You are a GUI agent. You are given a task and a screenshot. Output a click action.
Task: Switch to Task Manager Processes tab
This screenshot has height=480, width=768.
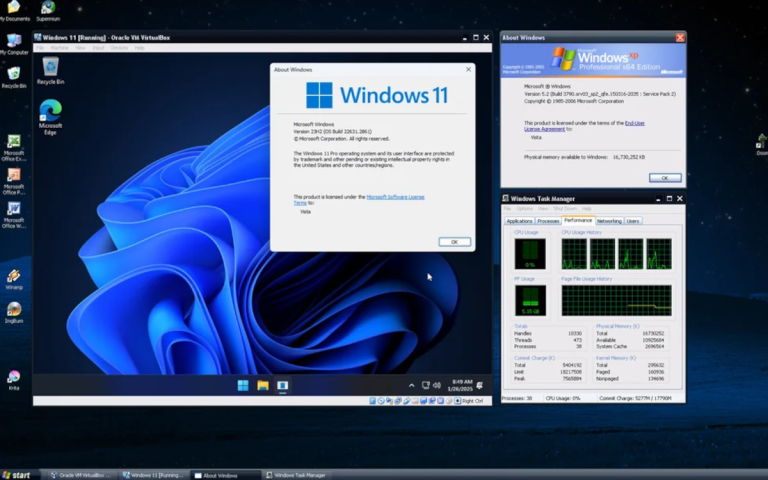tap(548, 221)
